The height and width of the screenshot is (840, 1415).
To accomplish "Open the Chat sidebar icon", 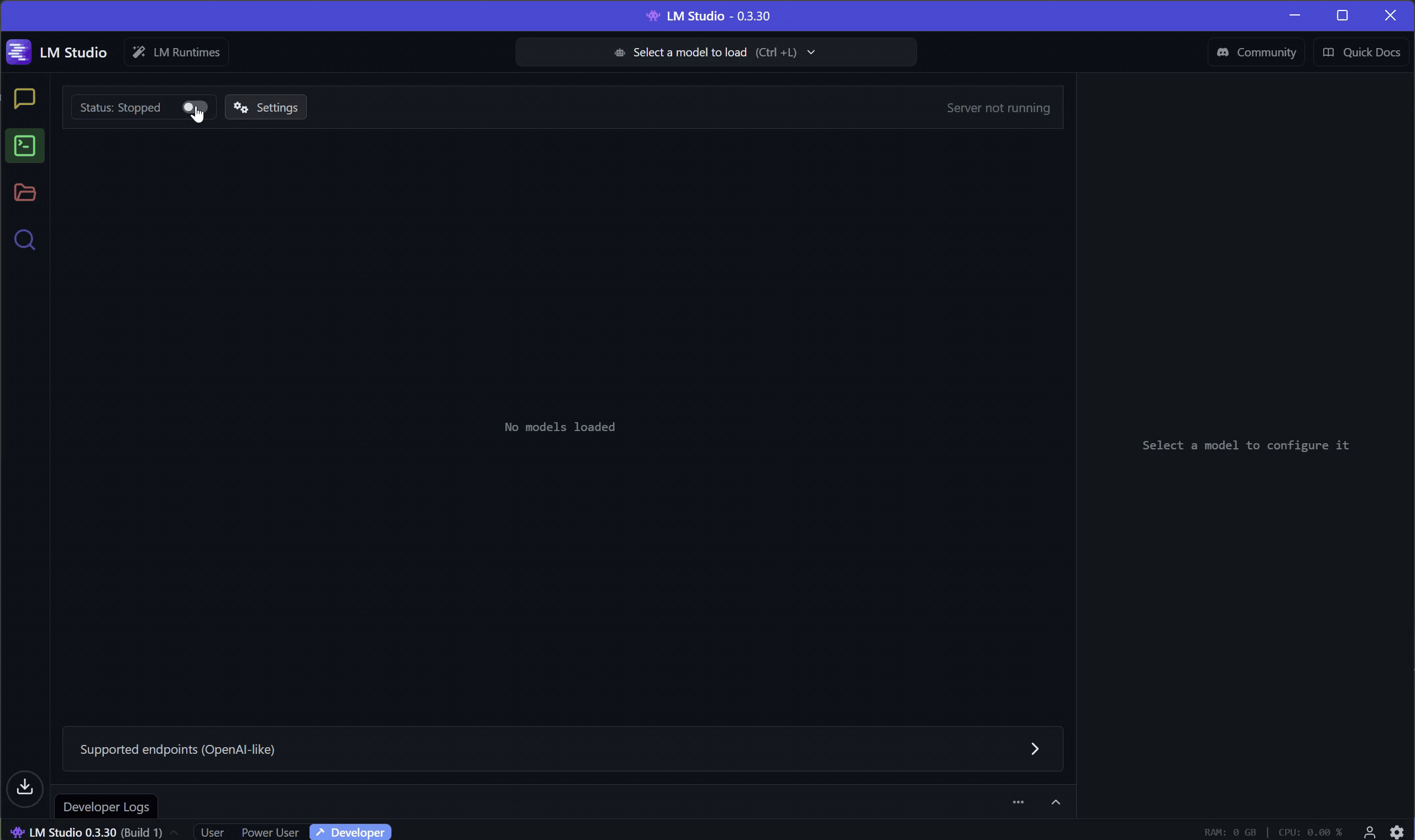I will tap(24, 98).
